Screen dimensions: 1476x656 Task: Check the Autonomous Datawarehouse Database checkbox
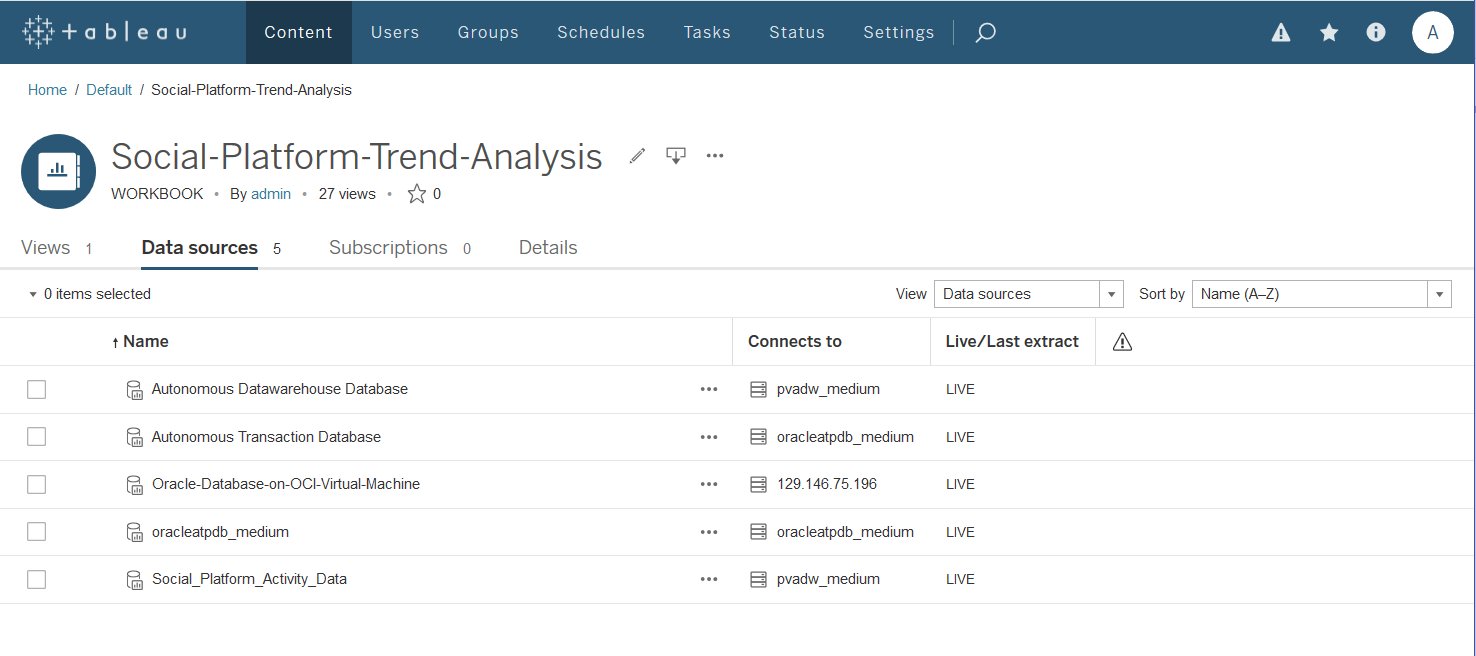(x=37, y=389)
